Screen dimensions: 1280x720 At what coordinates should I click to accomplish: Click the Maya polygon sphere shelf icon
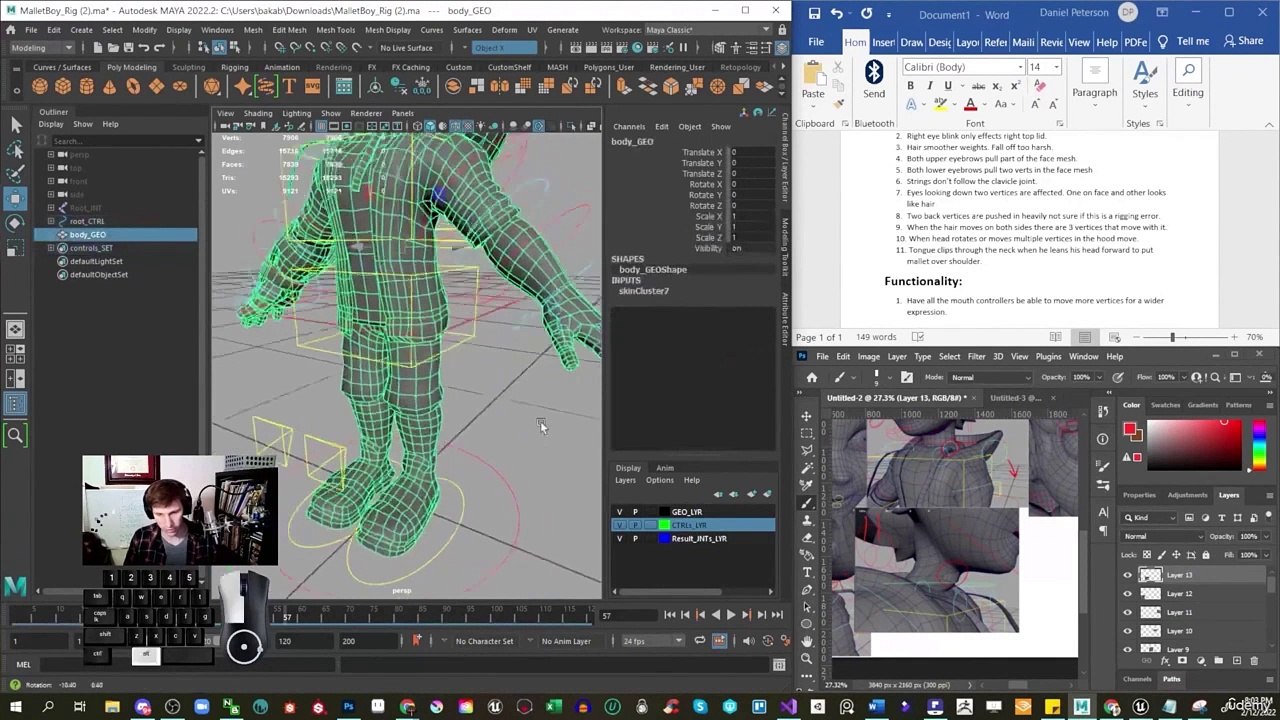[40, 87]
